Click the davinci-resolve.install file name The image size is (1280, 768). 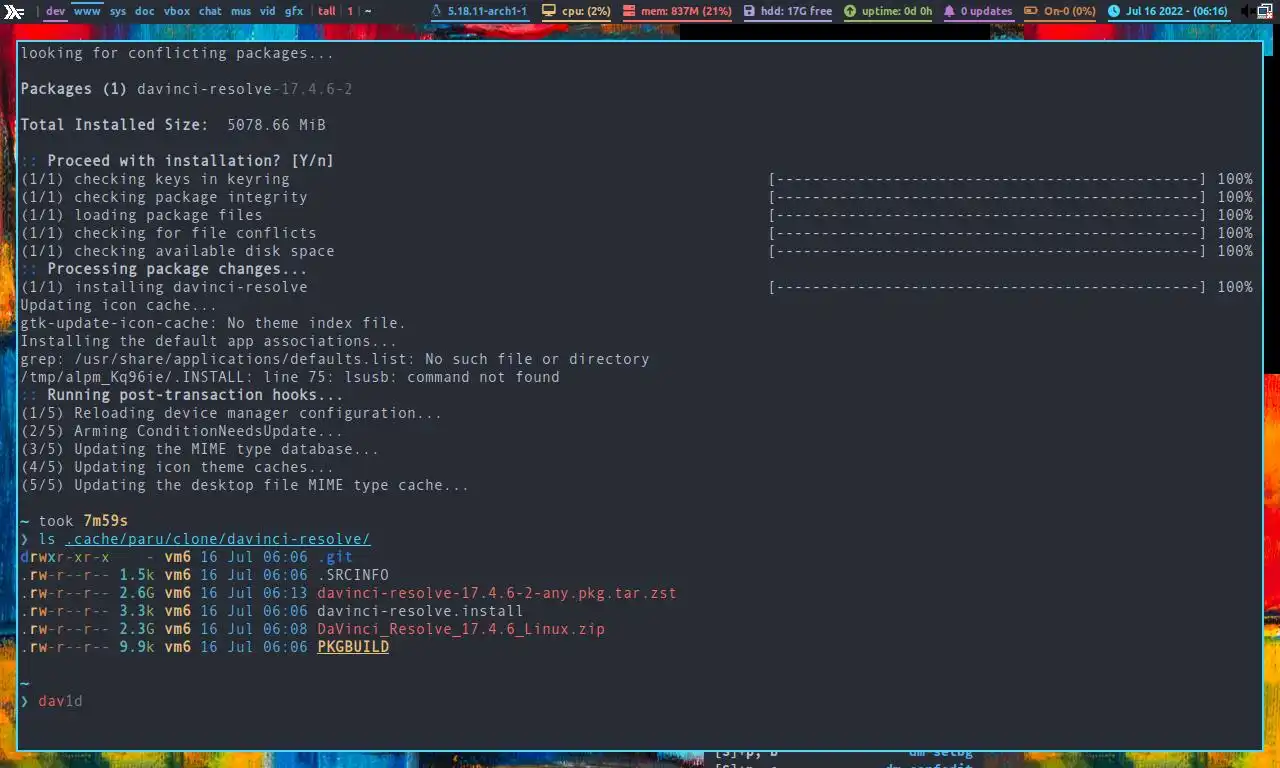420,611
